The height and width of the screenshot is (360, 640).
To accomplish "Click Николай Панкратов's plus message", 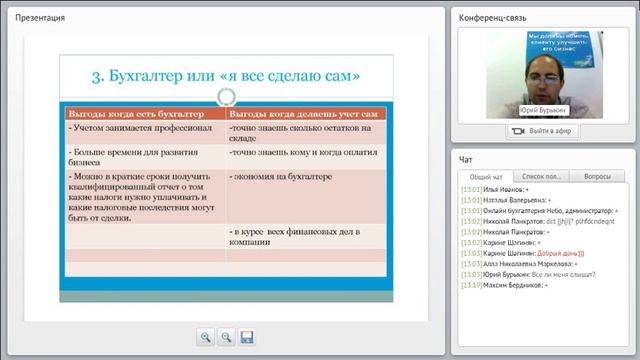I will (505, 232).
